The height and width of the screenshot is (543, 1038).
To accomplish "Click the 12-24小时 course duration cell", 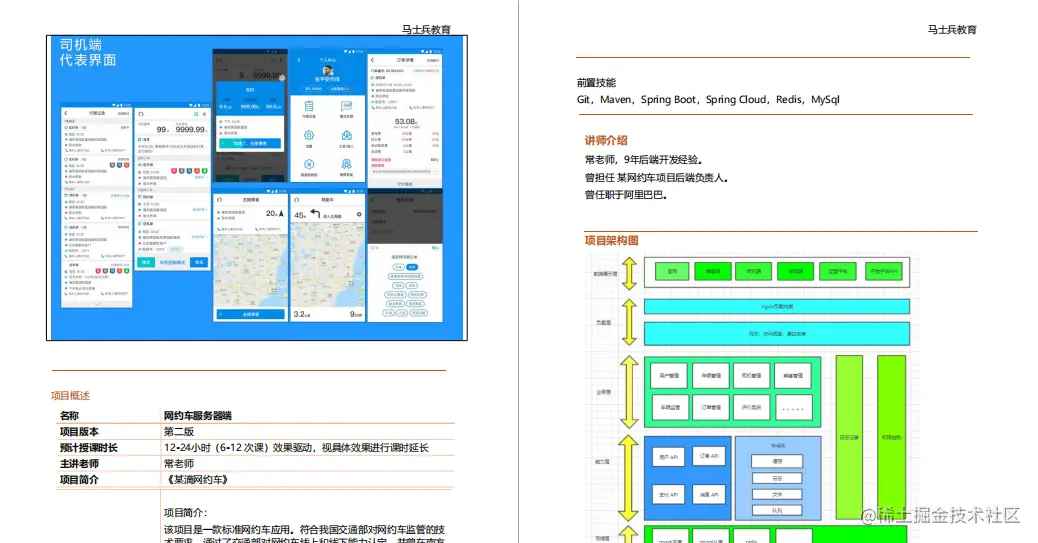I will [296, 448].
